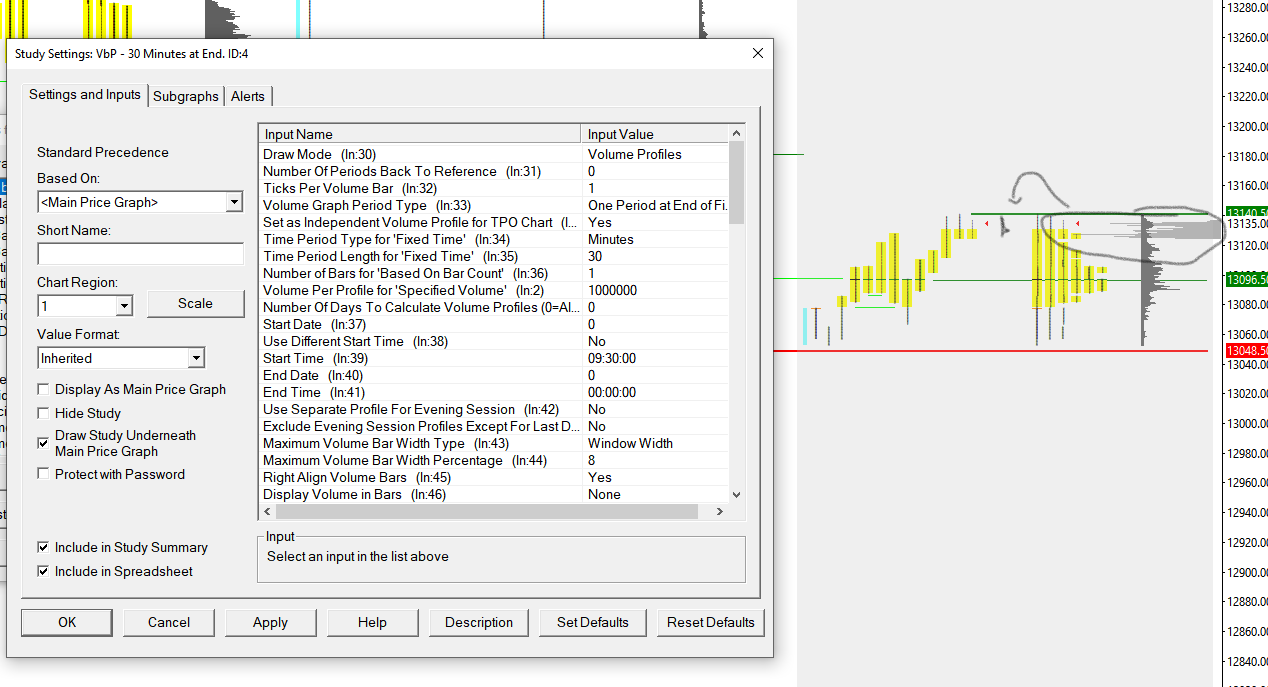
Task: Click the Window Width value cell
Action: [x=655, y=443]
